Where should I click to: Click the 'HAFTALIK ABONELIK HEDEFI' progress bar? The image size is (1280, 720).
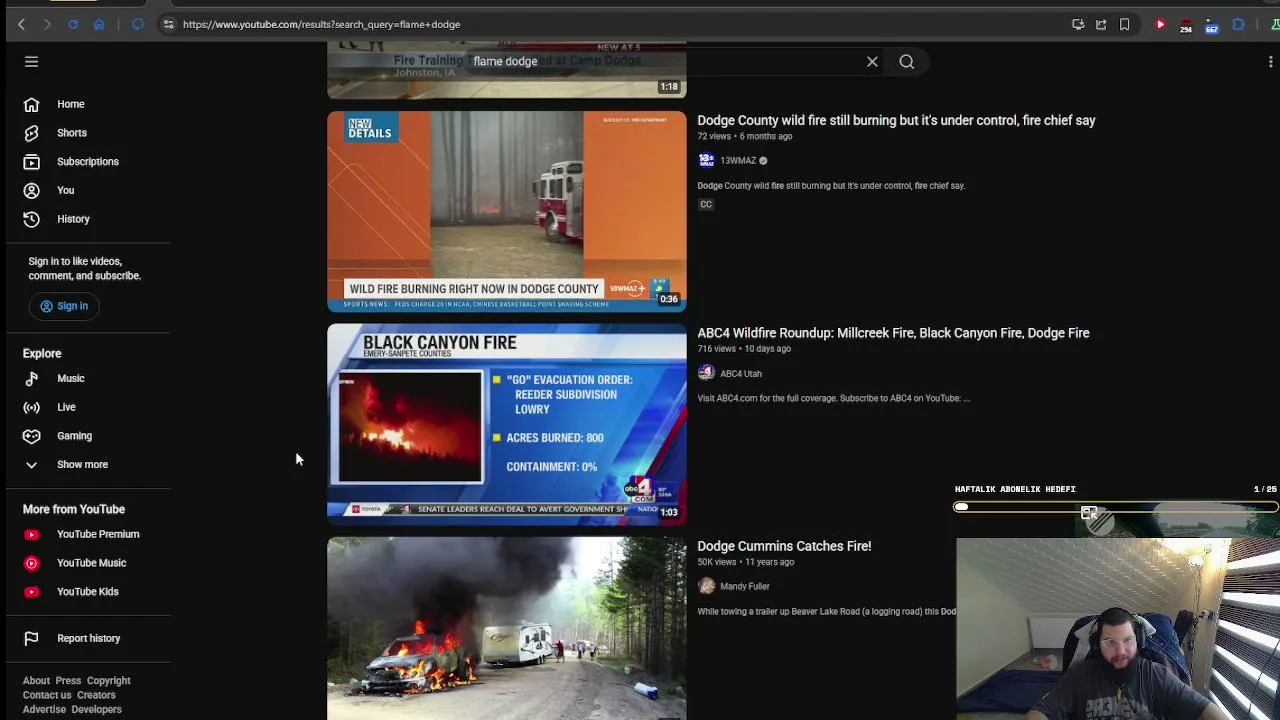point(1115,507)
